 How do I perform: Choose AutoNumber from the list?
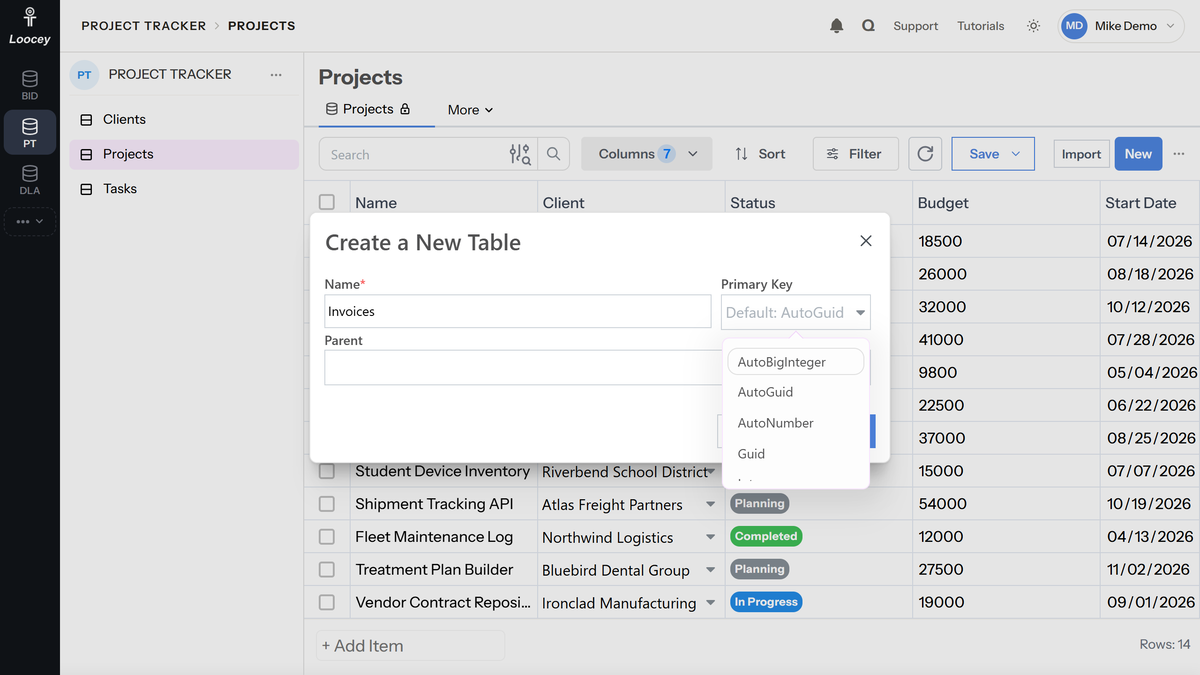(796, 423)
